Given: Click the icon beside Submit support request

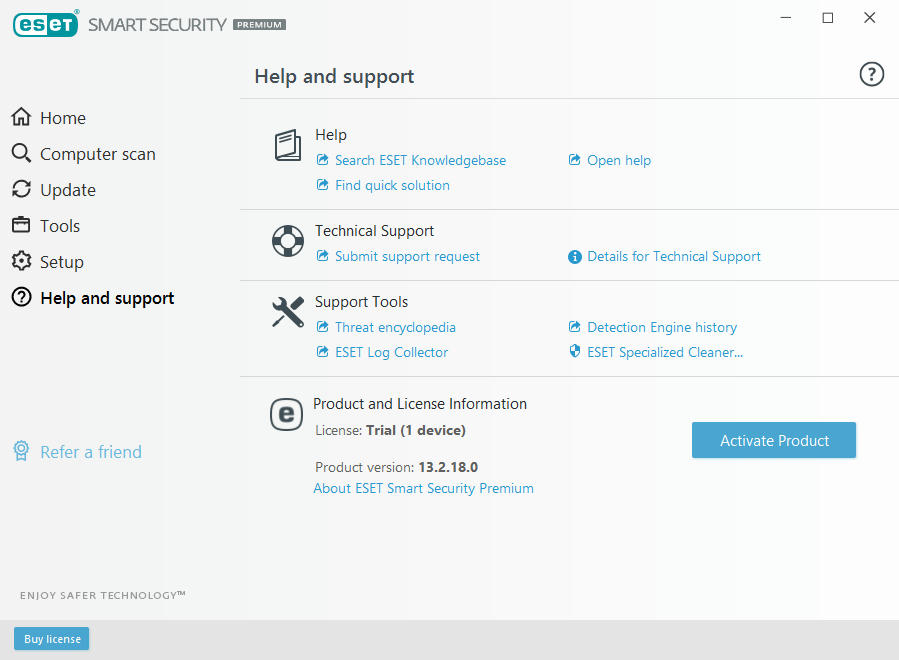Looking at the screenshot, I should click(322, 256).
